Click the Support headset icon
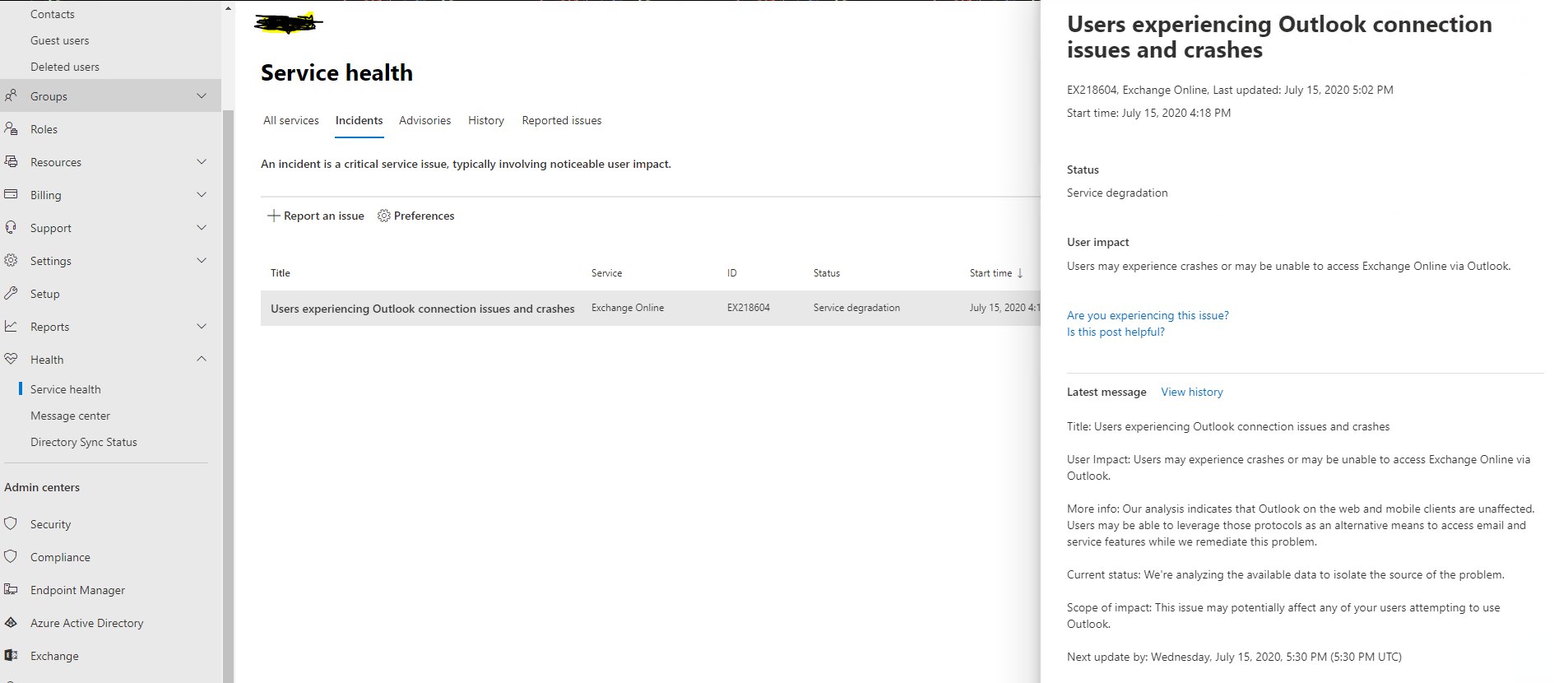 coord(11,228)
